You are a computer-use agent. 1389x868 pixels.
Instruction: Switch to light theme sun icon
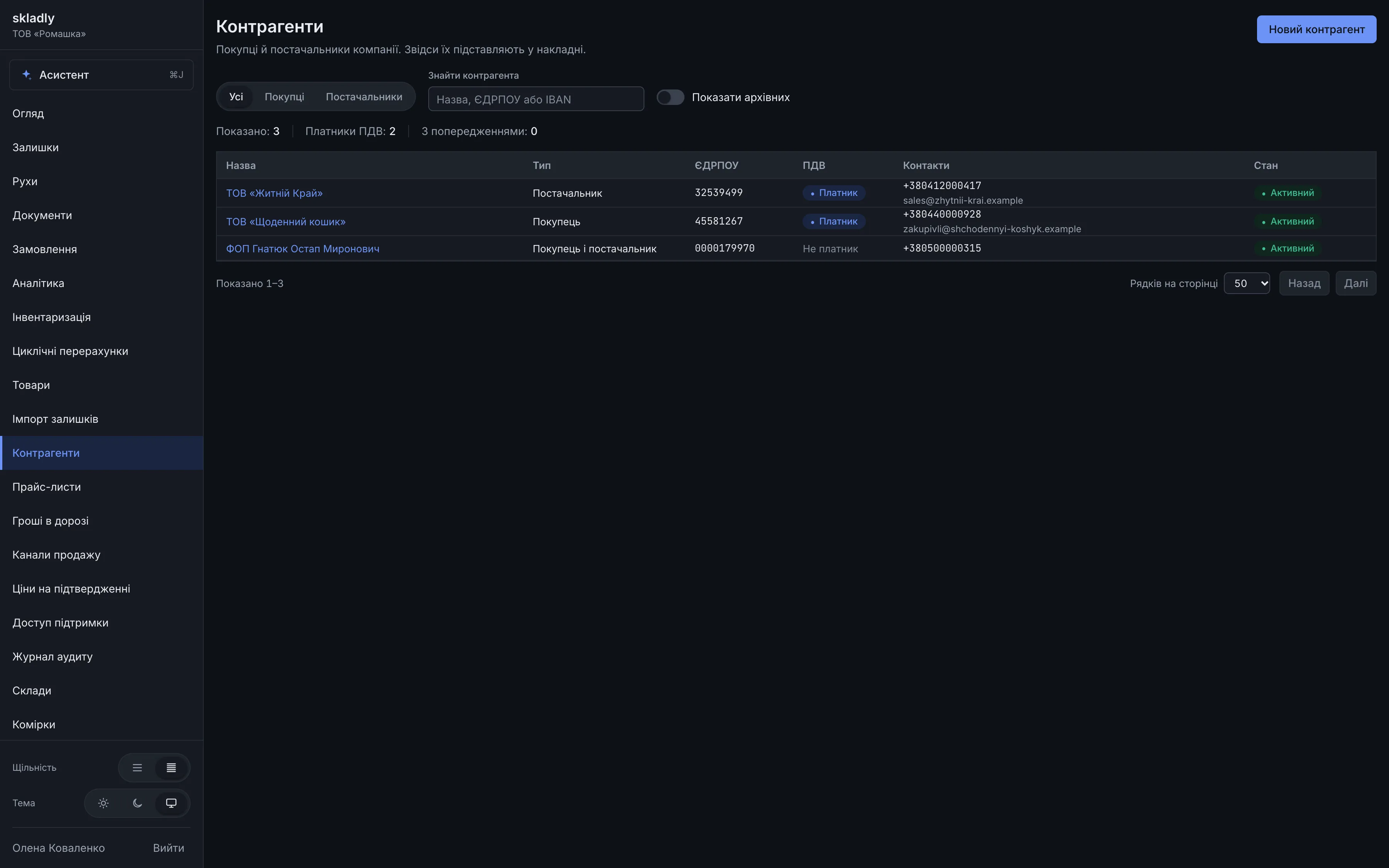click(x=103, y=803)
